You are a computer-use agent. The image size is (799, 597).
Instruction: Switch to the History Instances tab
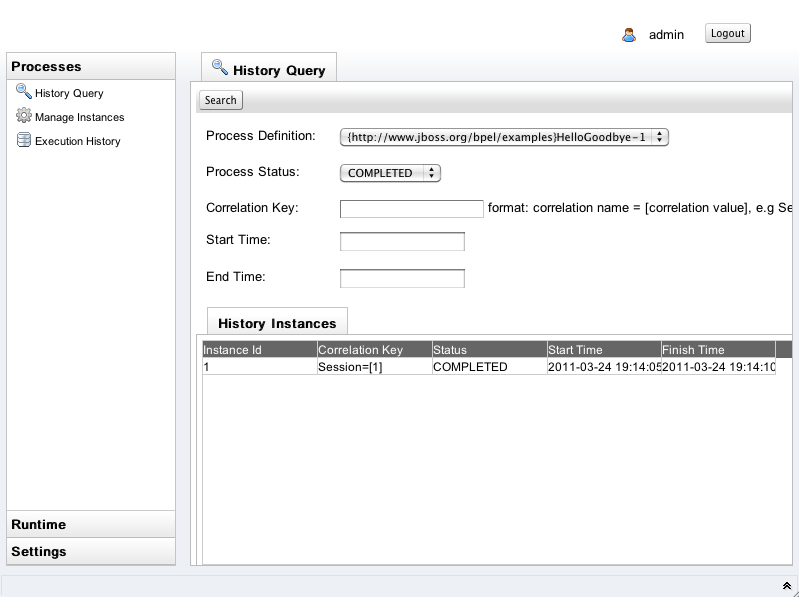277,323
